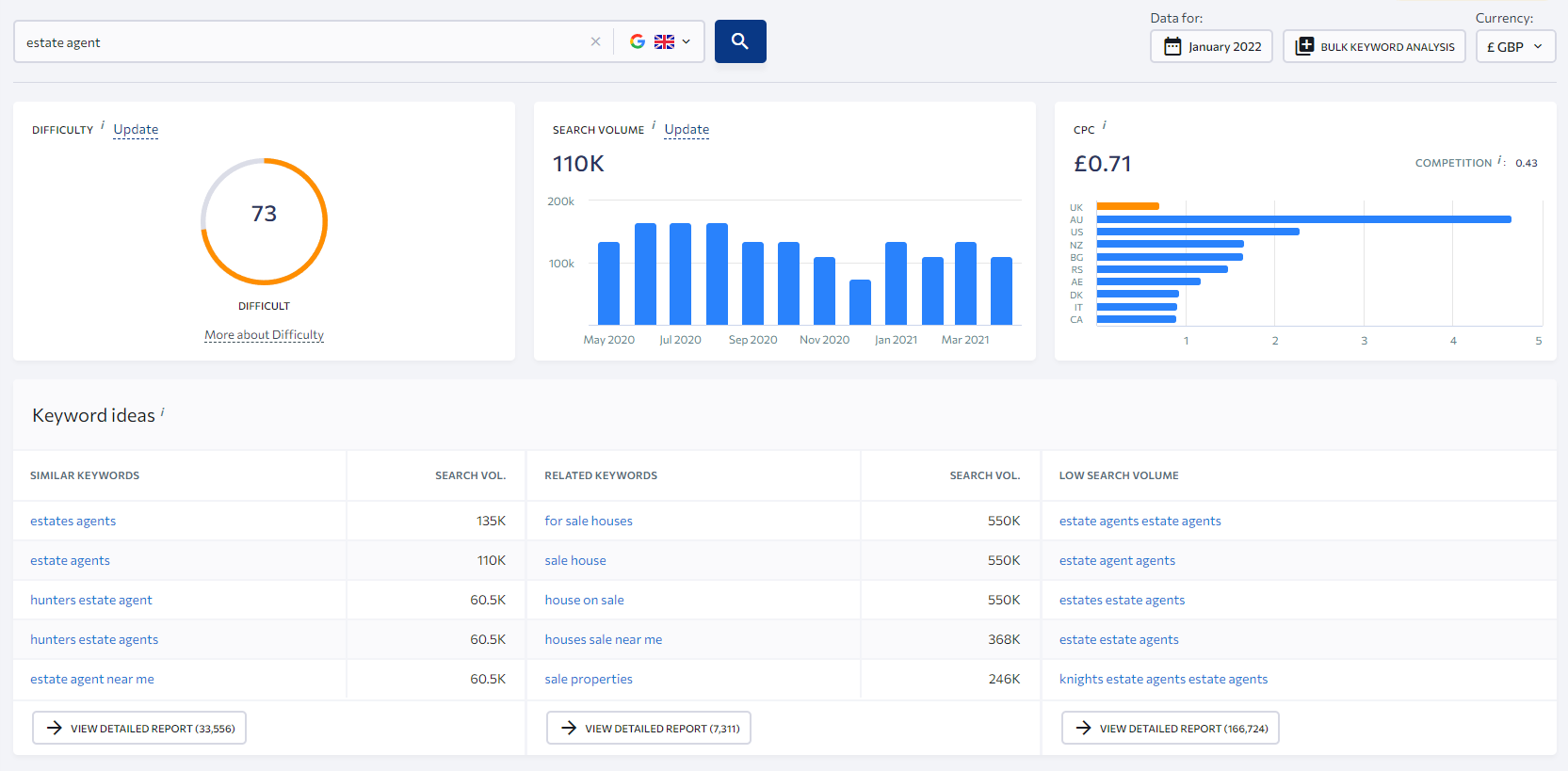The image size is (1568, 771).
Task: Click the Keyword ideas info icon
Action: 162,411
